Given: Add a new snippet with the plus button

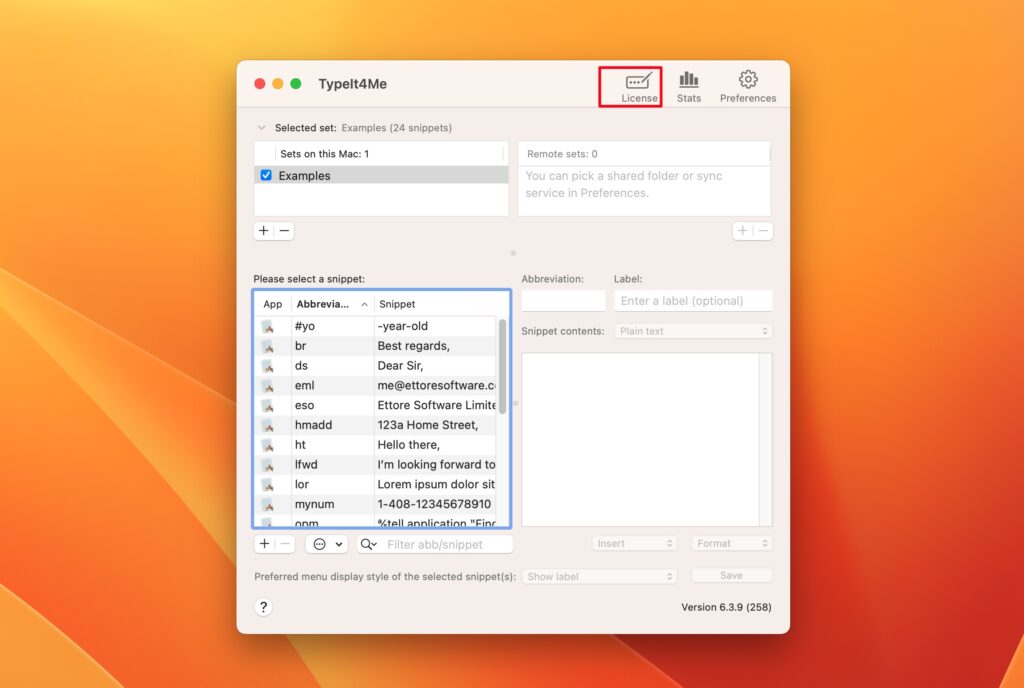Looking at the screenshot, I should click(x=263, y=543).
